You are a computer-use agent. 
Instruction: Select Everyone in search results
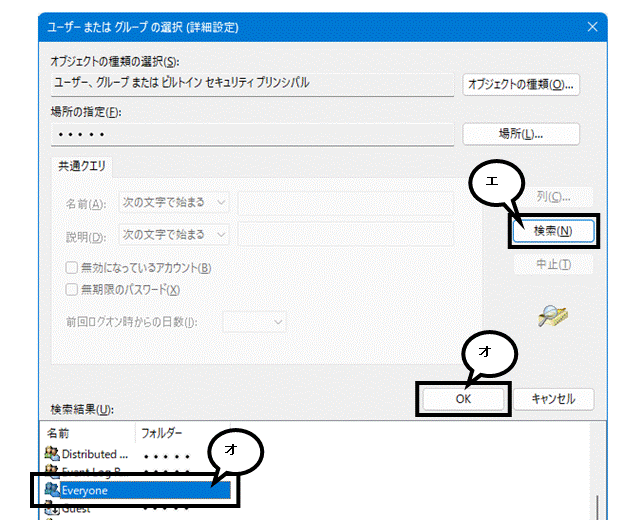coord(138,490)
